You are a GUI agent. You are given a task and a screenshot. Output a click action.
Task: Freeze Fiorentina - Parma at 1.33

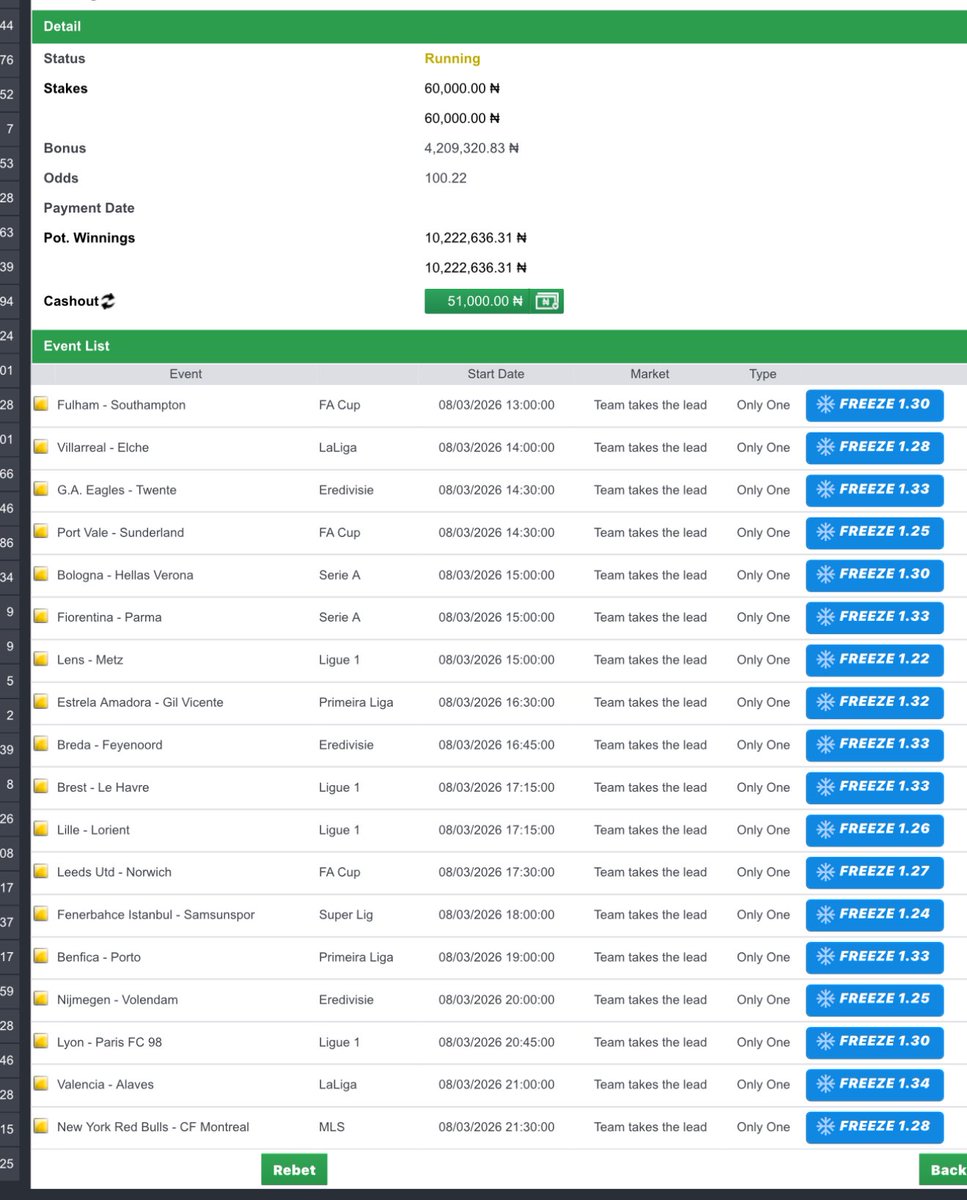(874, 617)
